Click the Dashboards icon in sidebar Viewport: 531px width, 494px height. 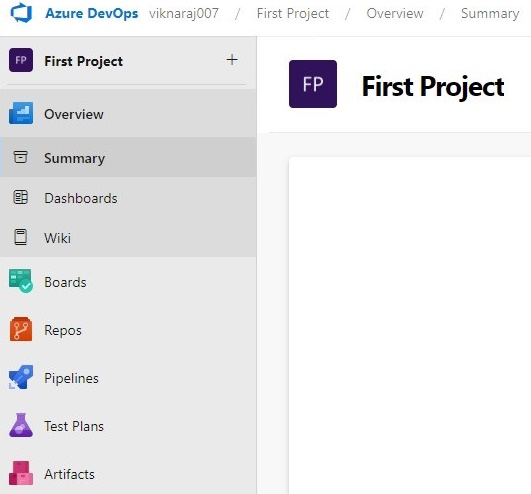tap(20, 197)
